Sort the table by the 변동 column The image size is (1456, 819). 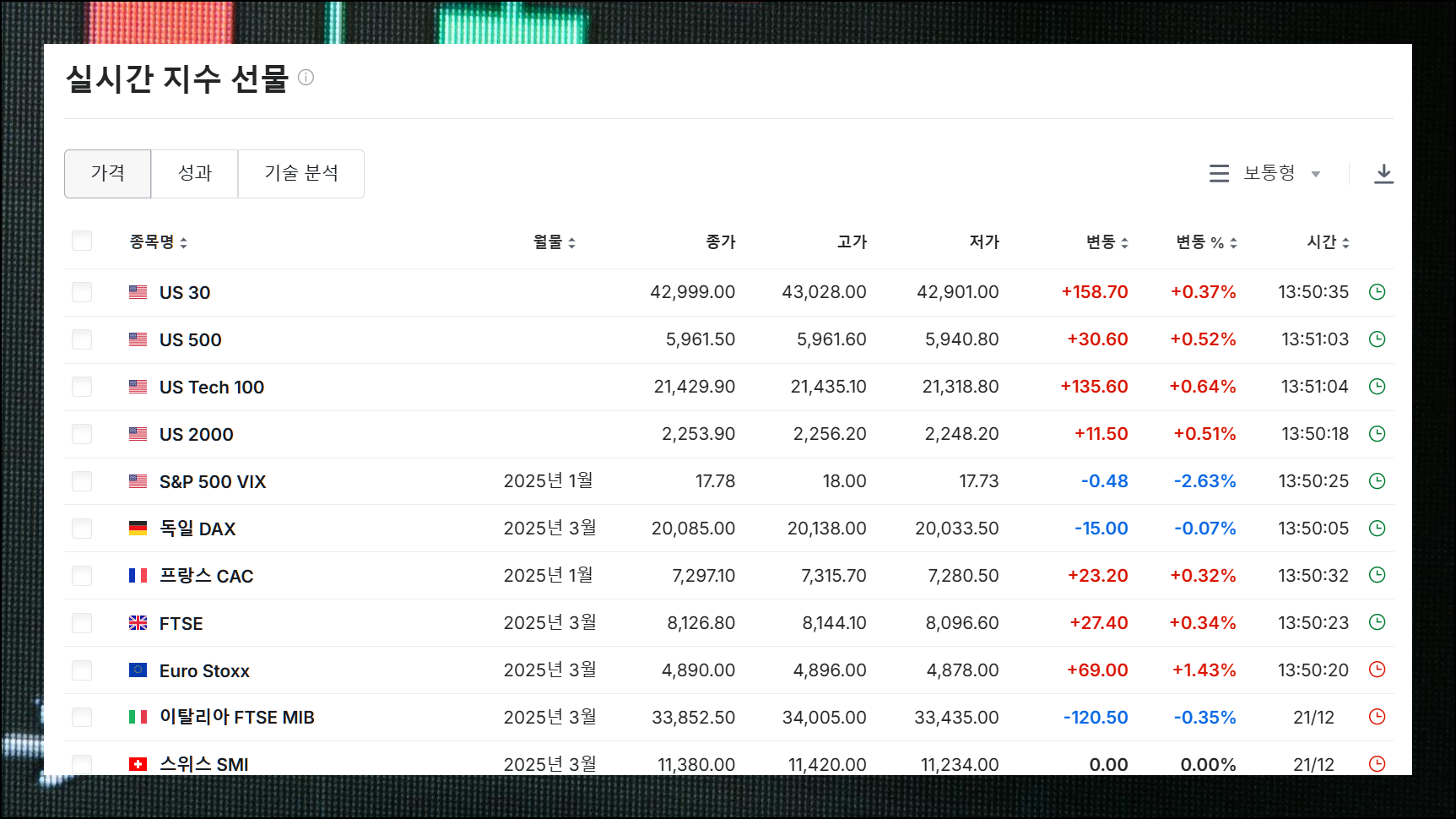coord(1107,242)
